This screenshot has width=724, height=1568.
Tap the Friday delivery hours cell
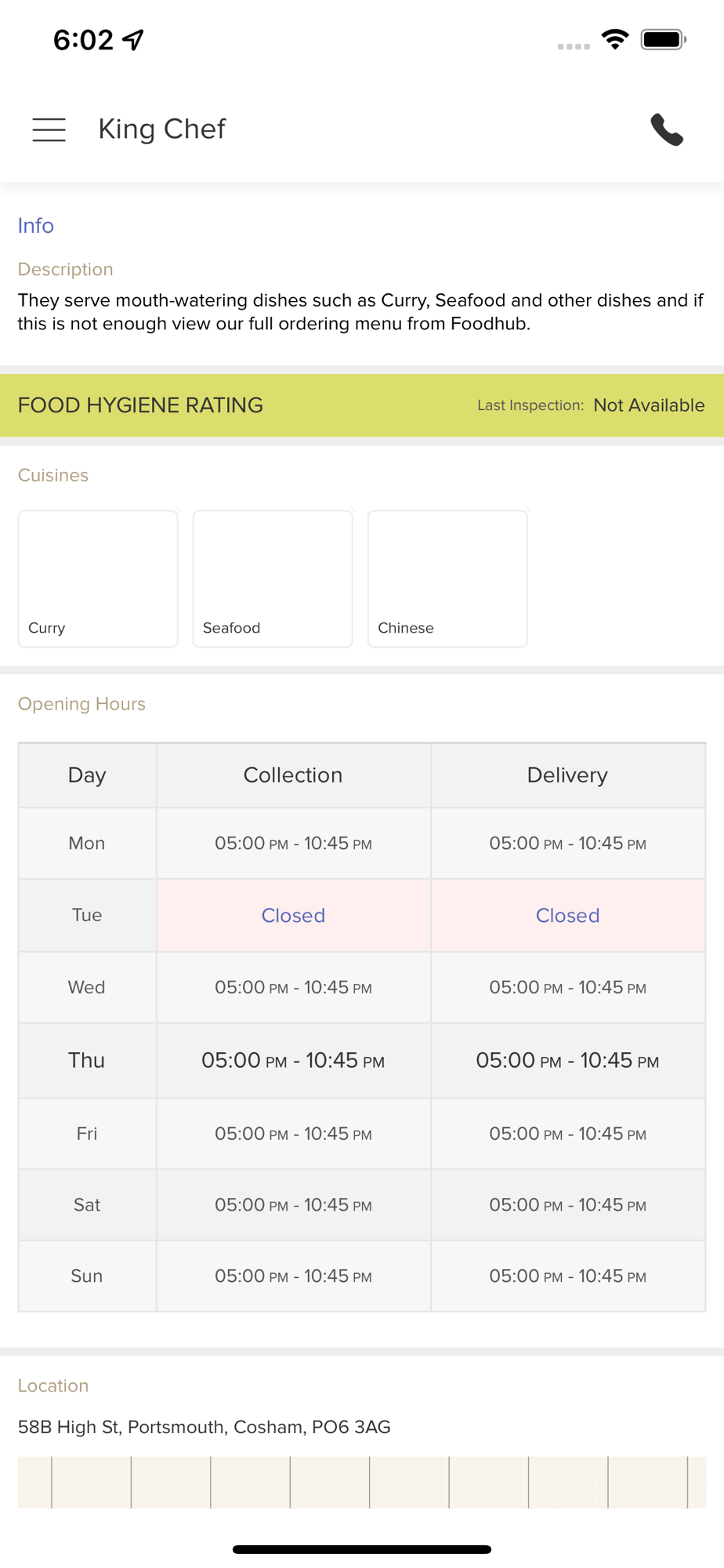click(x=567, y=1134)
